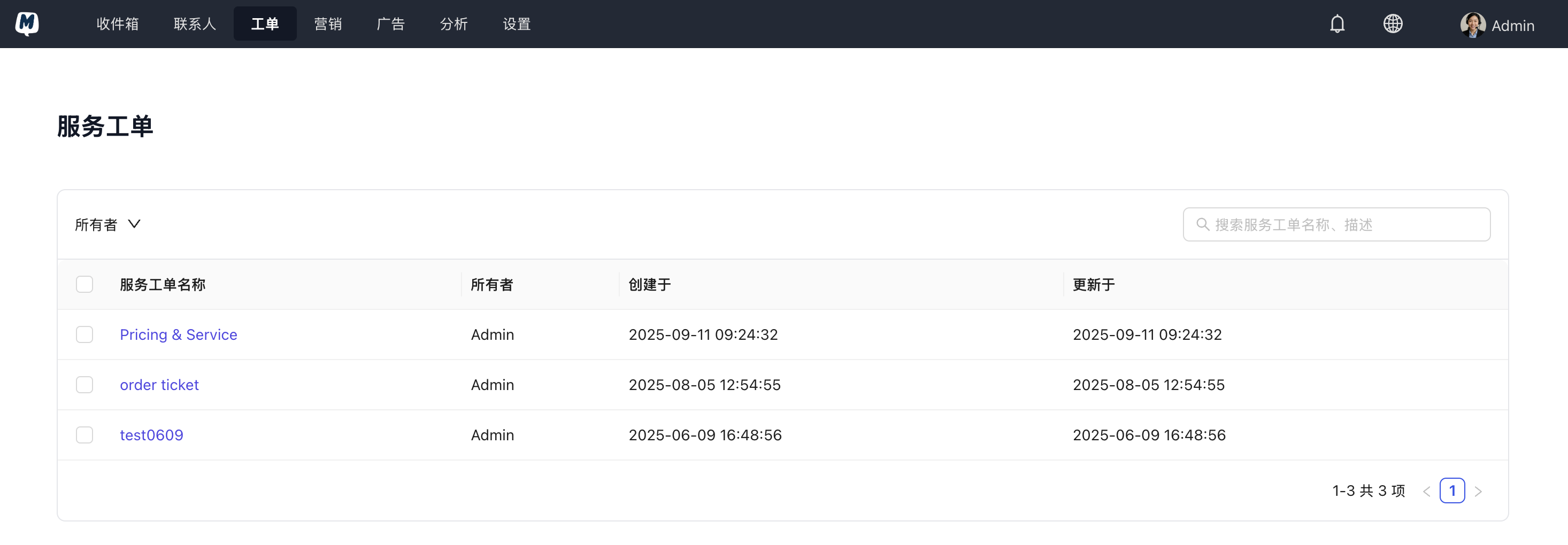Open the notification bell
This screenshot has height=545, width=1568.
click(1336, 23)
